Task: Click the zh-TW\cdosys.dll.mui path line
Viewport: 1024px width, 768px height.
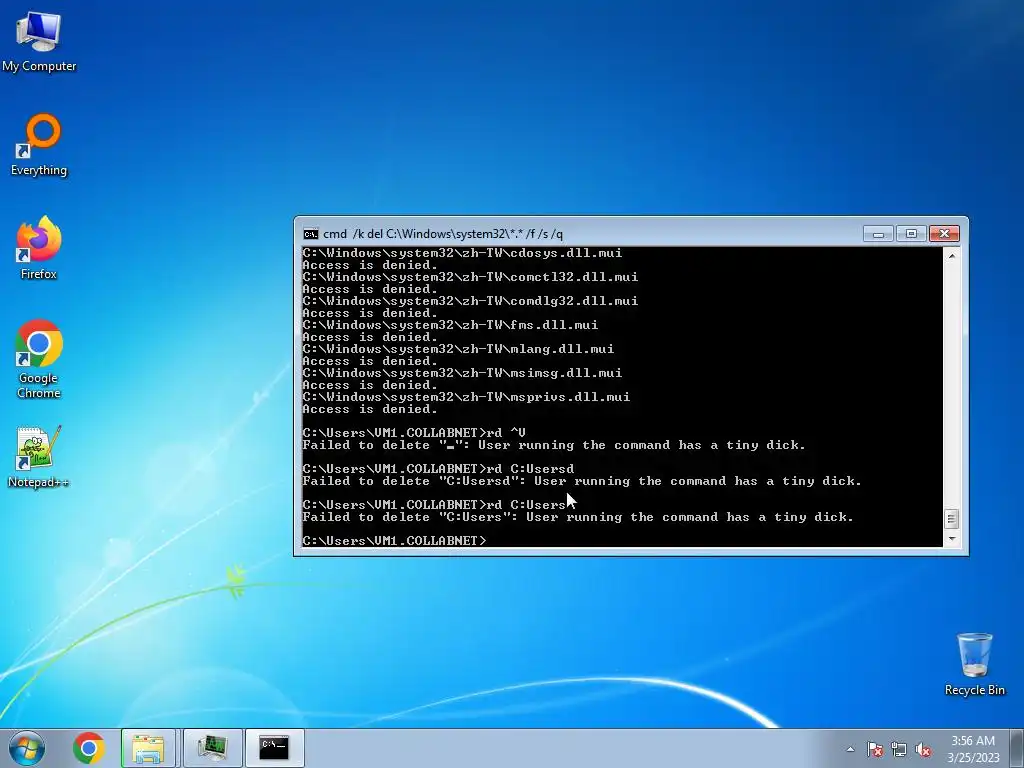Action: click(462, 253)
